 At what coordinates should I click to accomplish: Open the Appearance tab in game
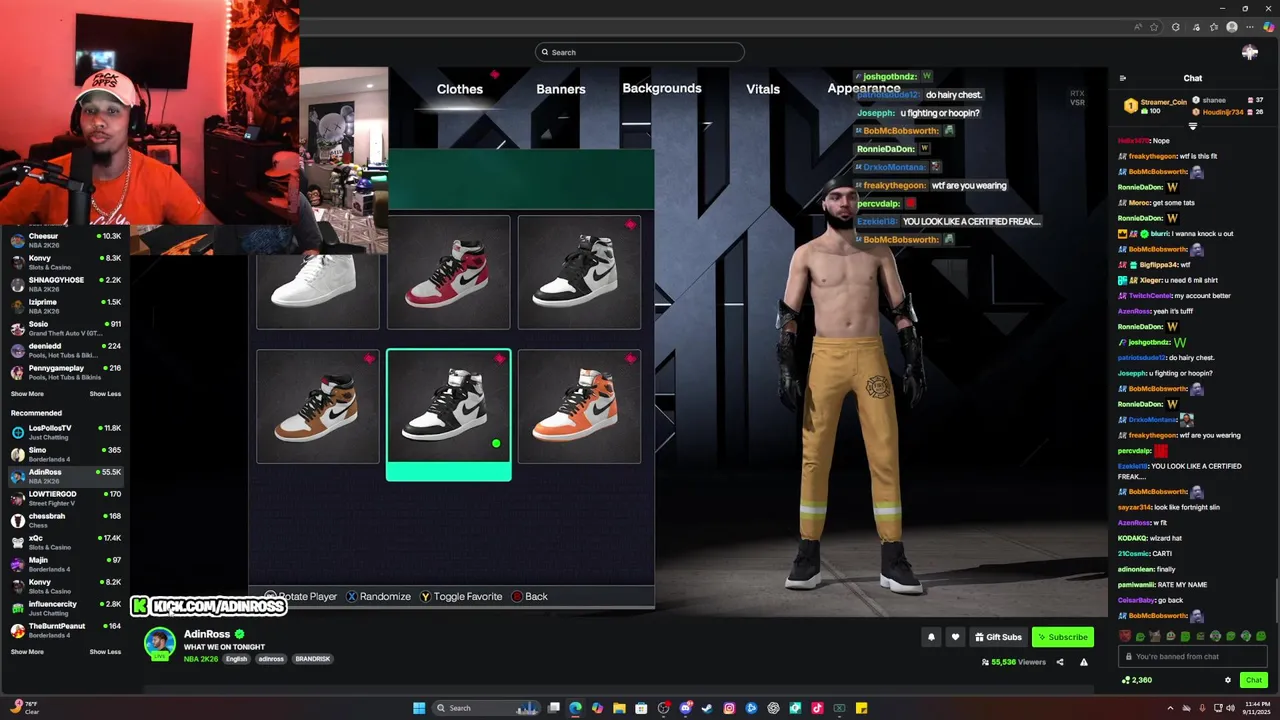click(x=864, y=88)
